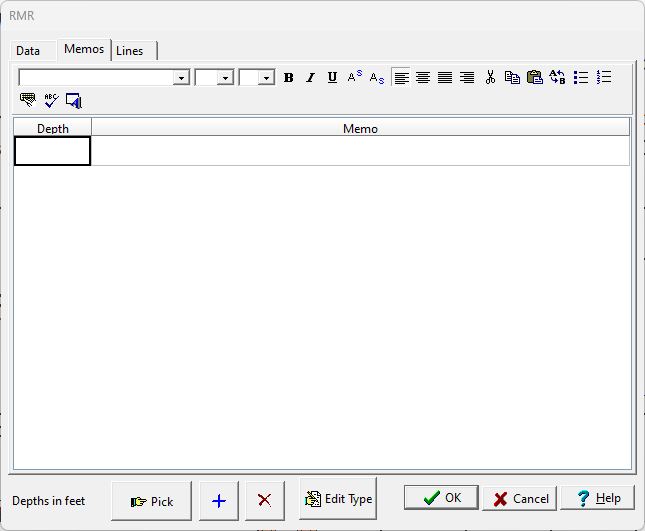Cut selection with scissors icon

tap(490, 77)
